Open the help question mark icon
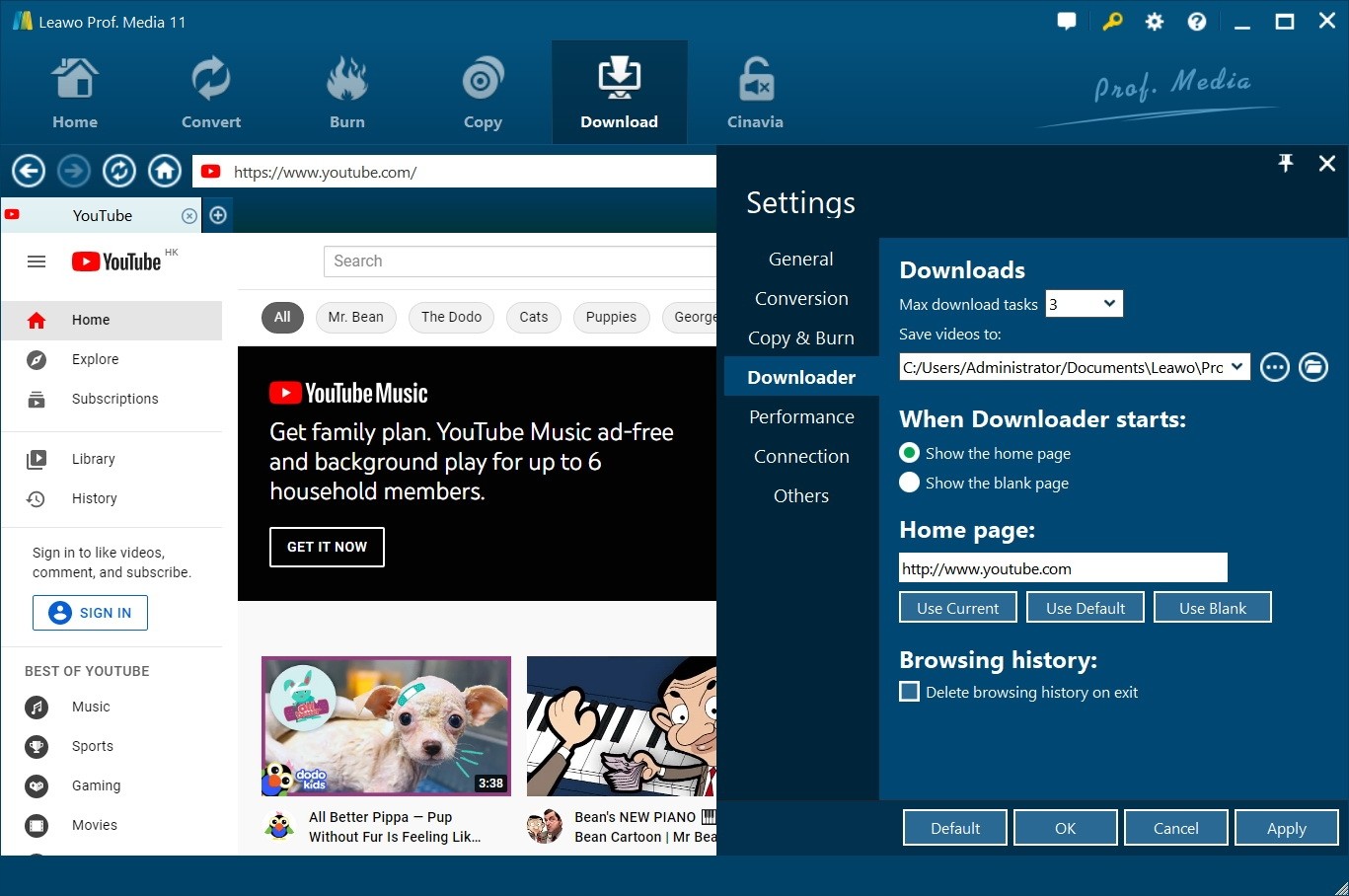Image resolution: width=1349 pixels, height=896 pixels. [x=1197, y=22]
